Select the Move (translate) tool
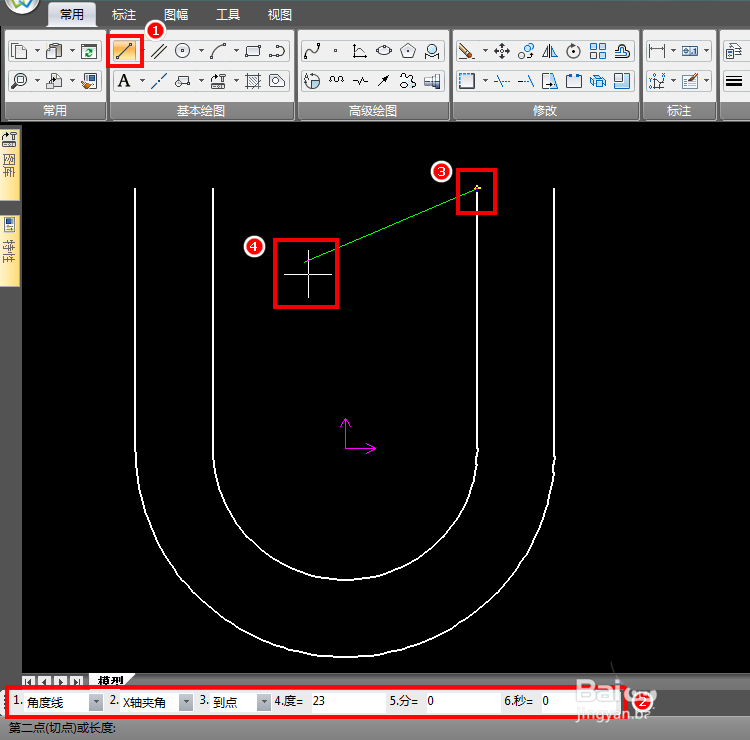Screen dimensions: 750x740 (x=502, y=51)
